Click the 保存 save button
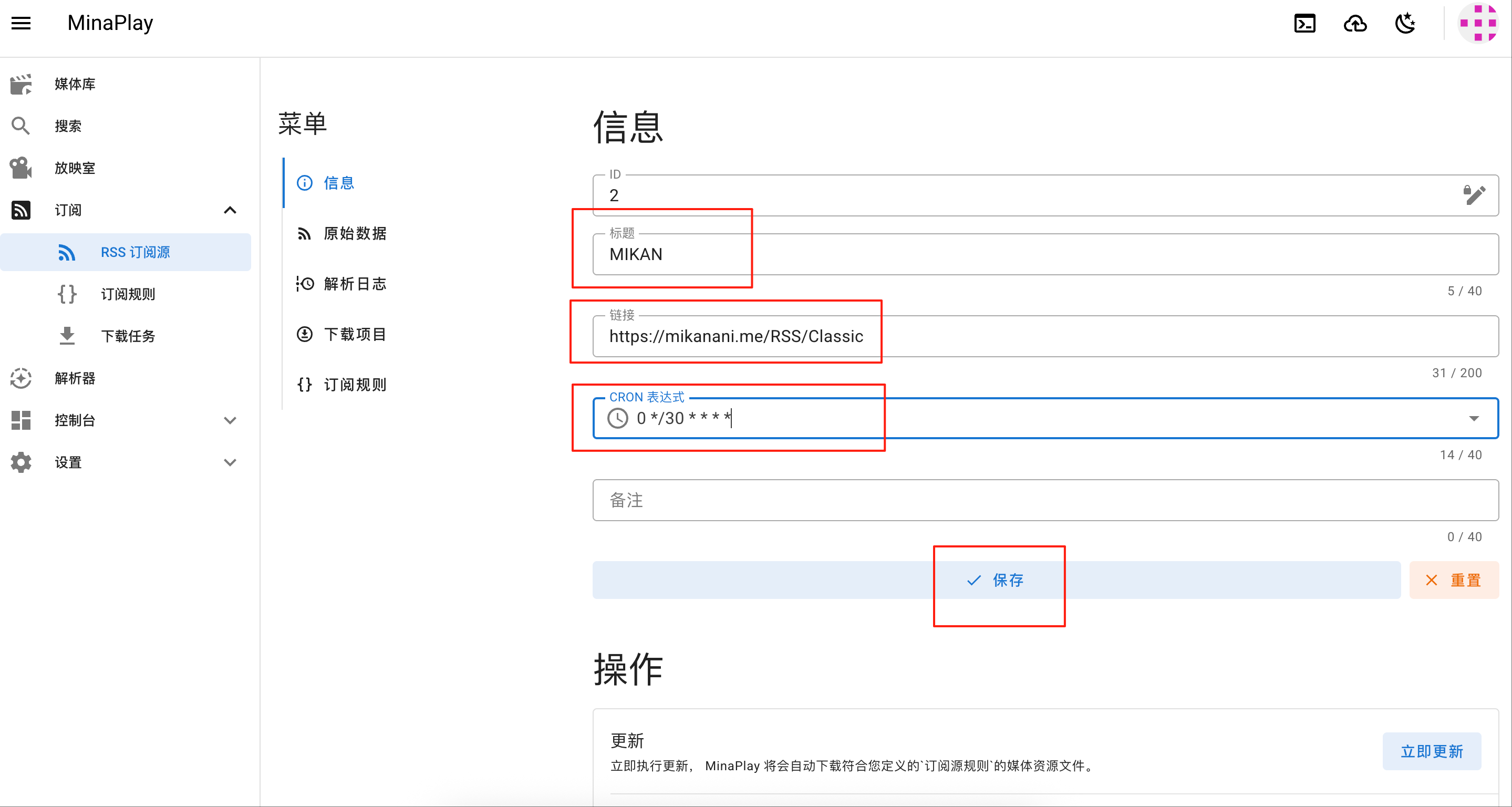The height and width of the screenshot is (807, 1512). (996, 581)
